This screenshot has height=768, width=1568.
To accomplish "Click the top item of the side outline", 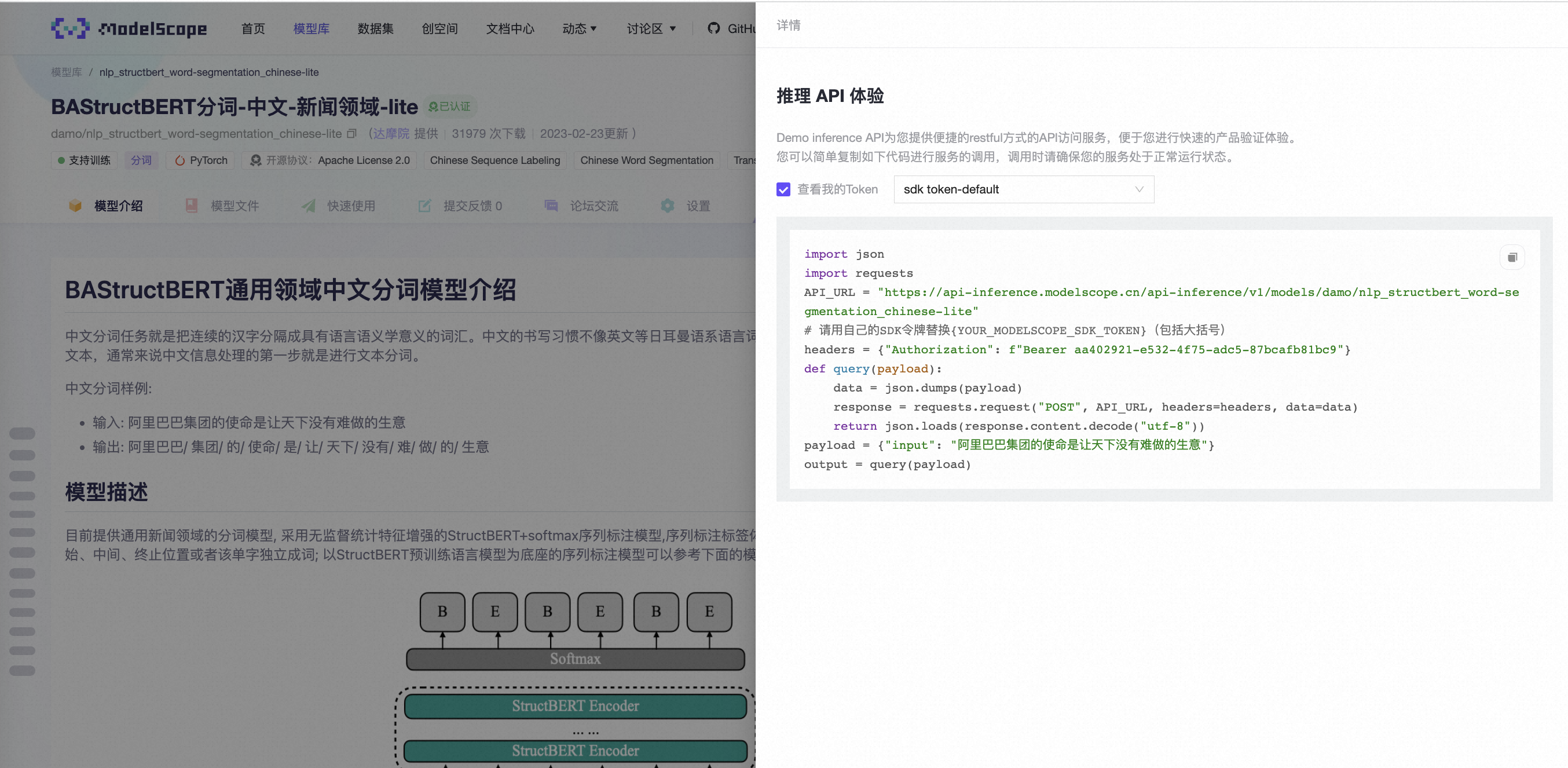I will coord(23,434).
